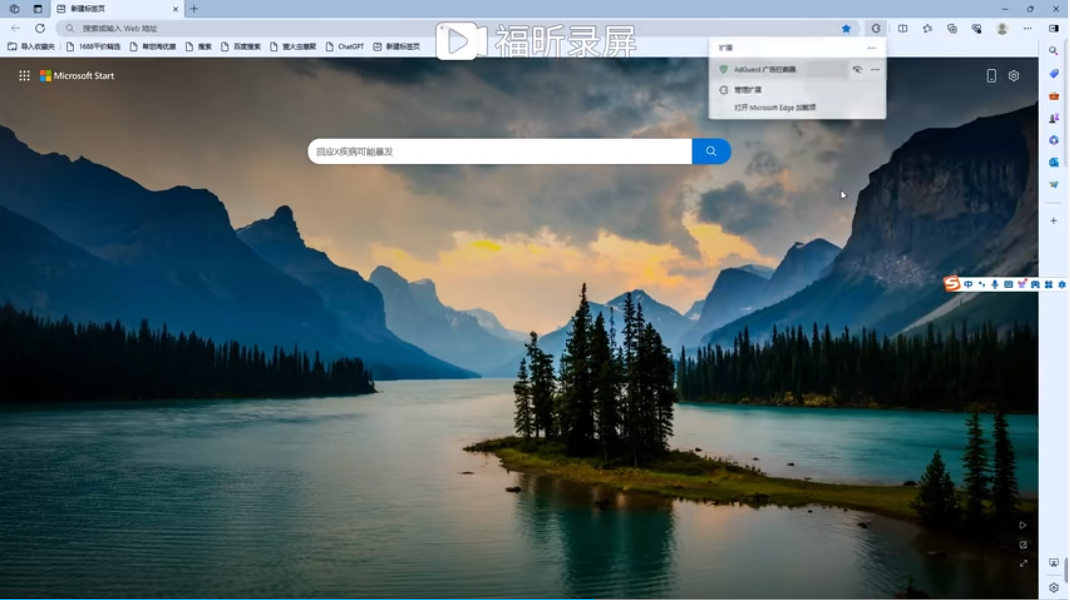The image size is (1070, 600).
Task: Open the Favorites star-list icon
Action: pos(927,29)
